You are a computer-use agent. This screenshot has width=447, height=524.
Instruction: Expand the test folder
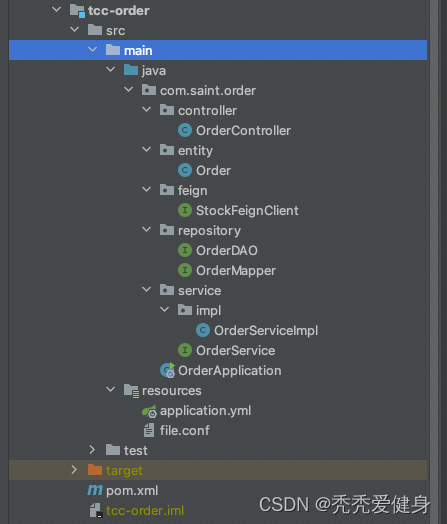coord(92,450)
